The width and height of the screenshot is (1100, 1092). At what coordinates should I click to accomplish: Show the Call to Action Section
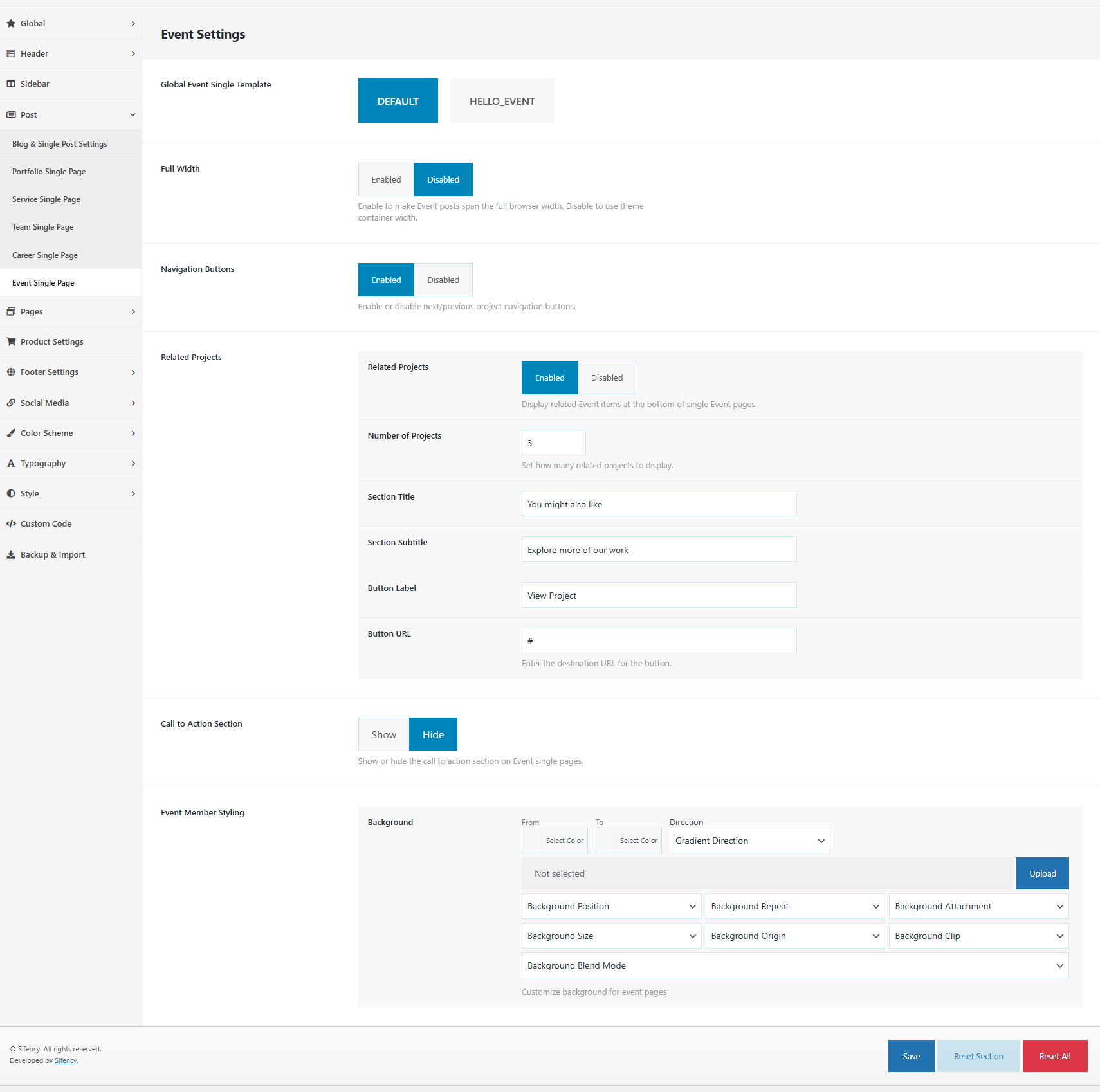pos(383,735)
